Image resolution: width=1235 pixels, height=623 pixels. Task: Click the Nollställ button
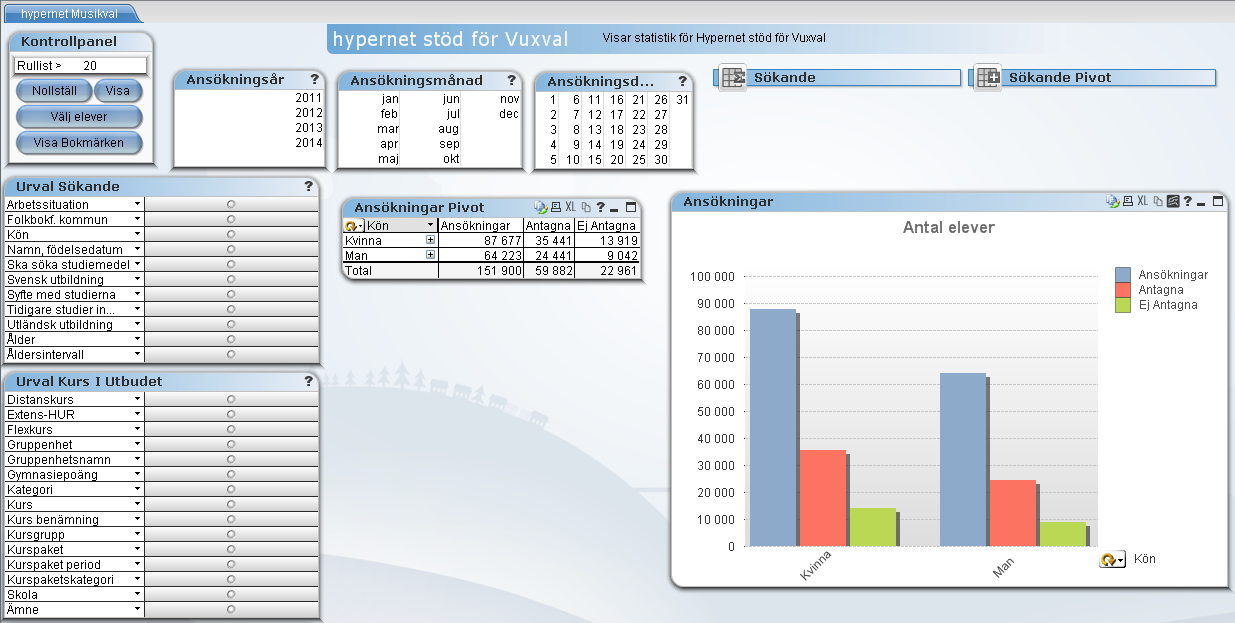tap(55, 90)
